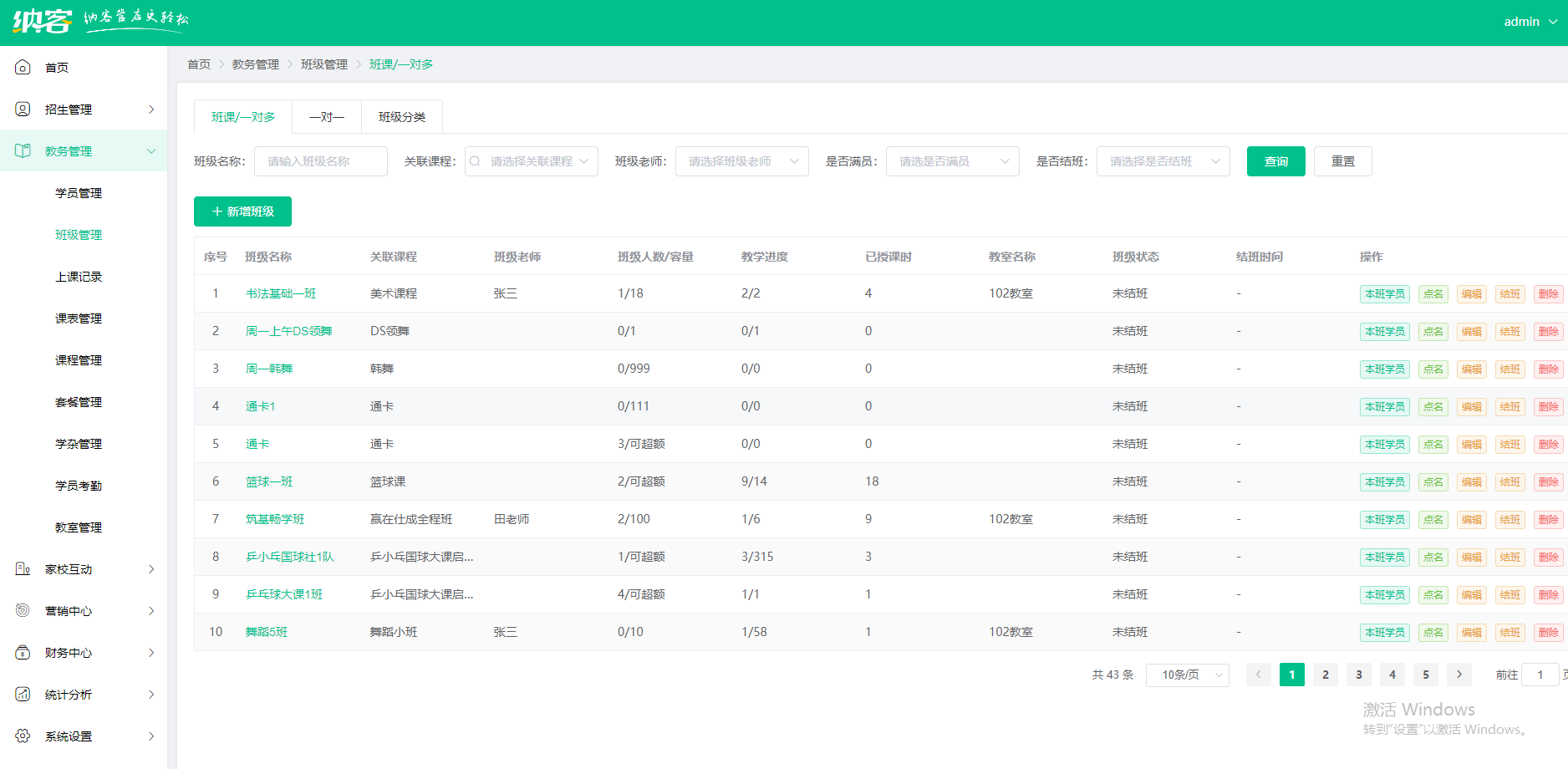Click the home icon in sidebar
Screen dimensions: 1568x769
tap(23, 68)
